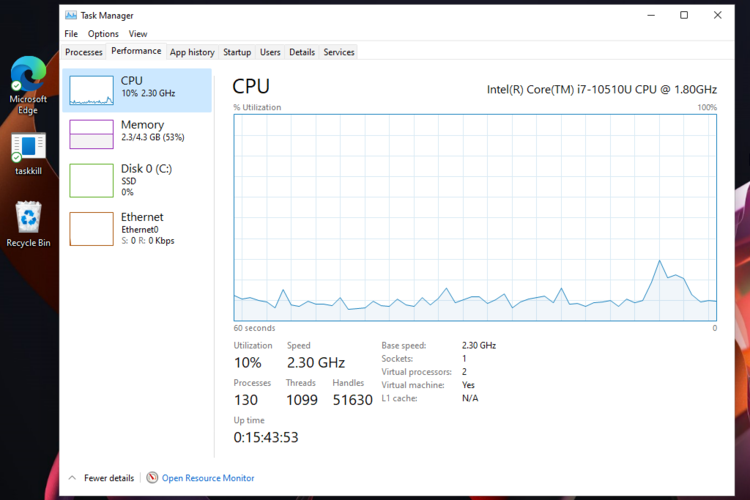Click the Open Resource Monitor link

pyautogui.click(x=208, y=478)
